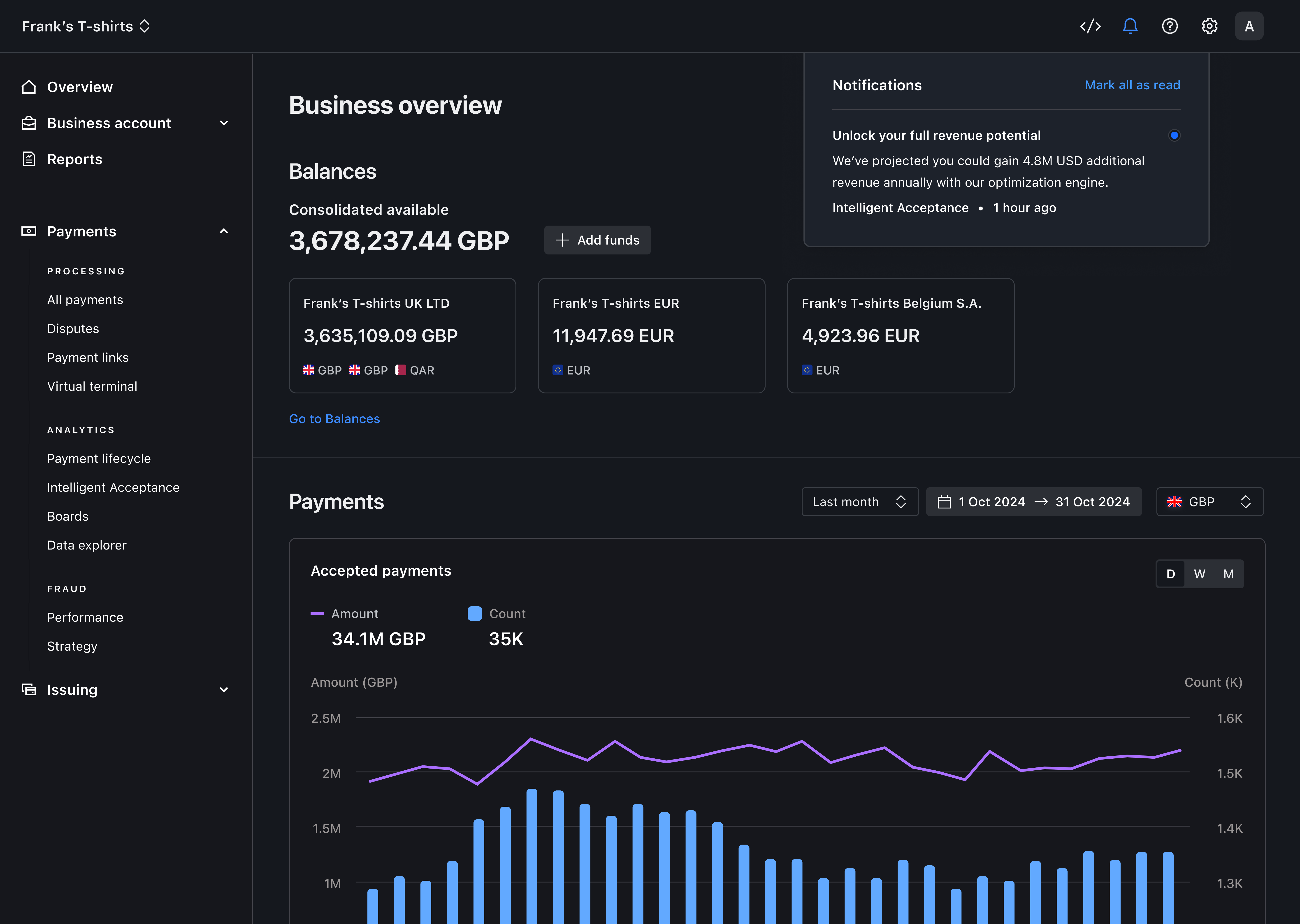Click the Payments banknote icon in sidebar
This screenshot has width=1300, height=924.
[x=28, y=231]
